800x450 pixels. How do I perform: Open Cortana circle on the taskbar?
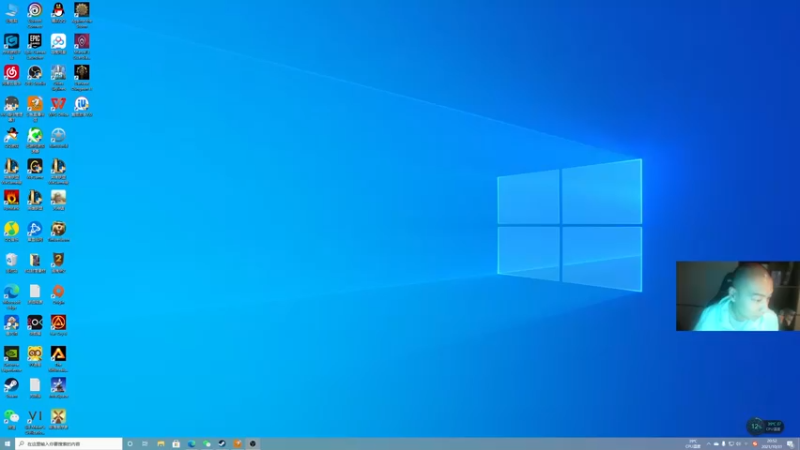coord(130,444)
